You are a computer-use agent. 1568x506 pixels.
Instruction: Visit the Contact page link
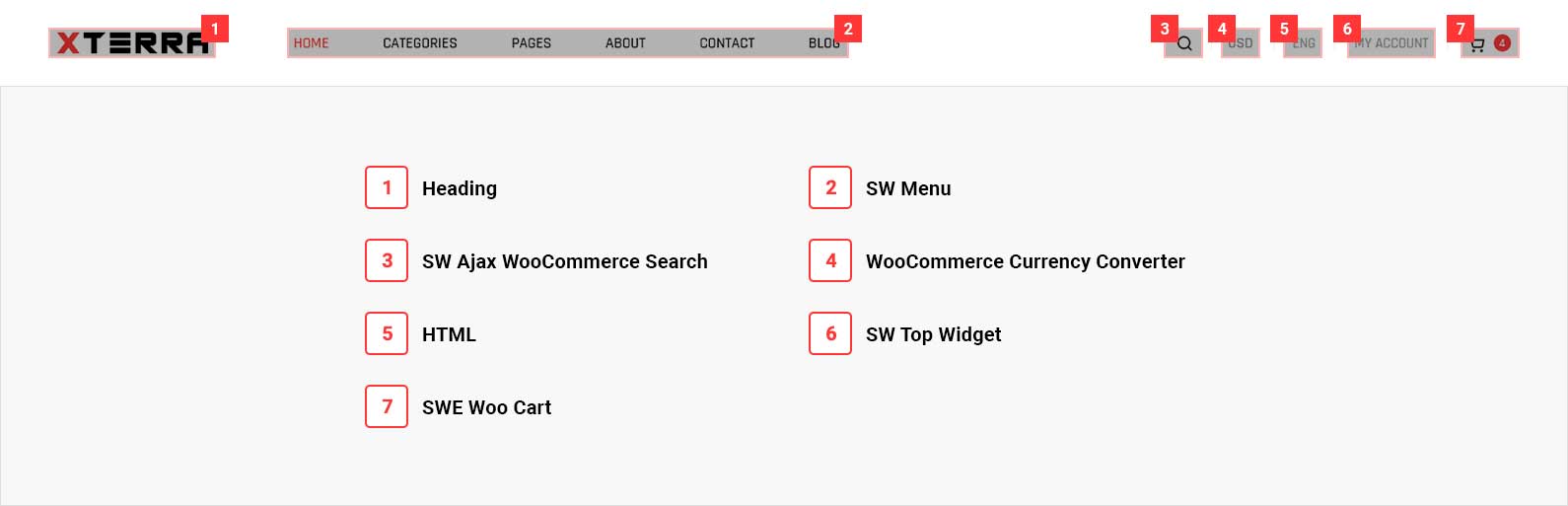(x=727, y=43)
